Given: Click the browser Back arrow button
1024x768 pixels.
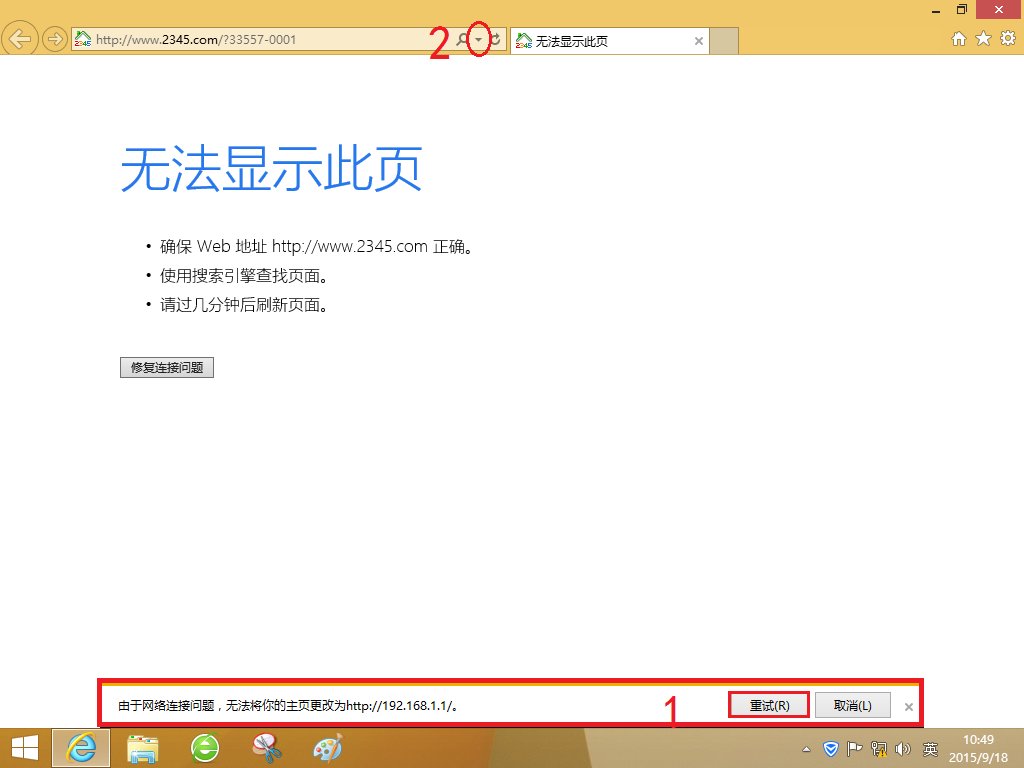Looking at the screenshot, I should coord(21,40).
